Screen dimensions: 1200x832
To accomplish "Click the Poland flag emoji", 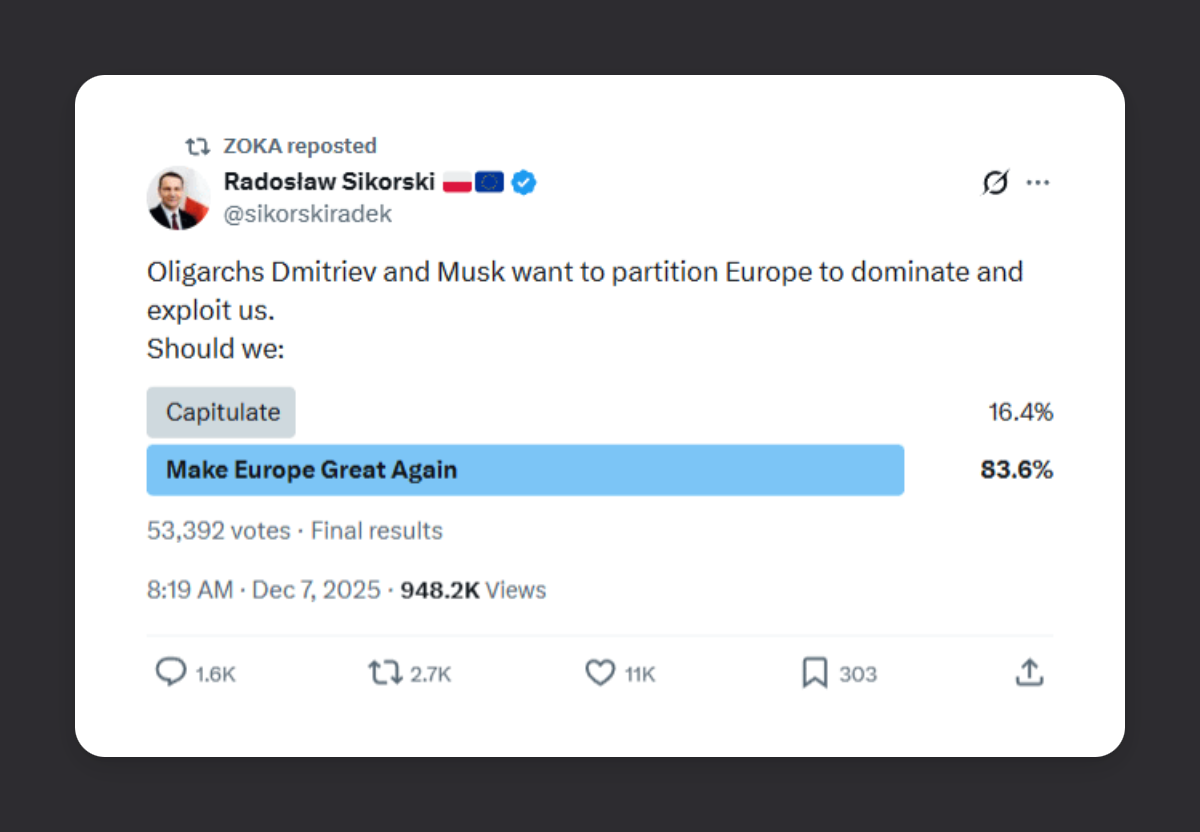I will point(457,182).
